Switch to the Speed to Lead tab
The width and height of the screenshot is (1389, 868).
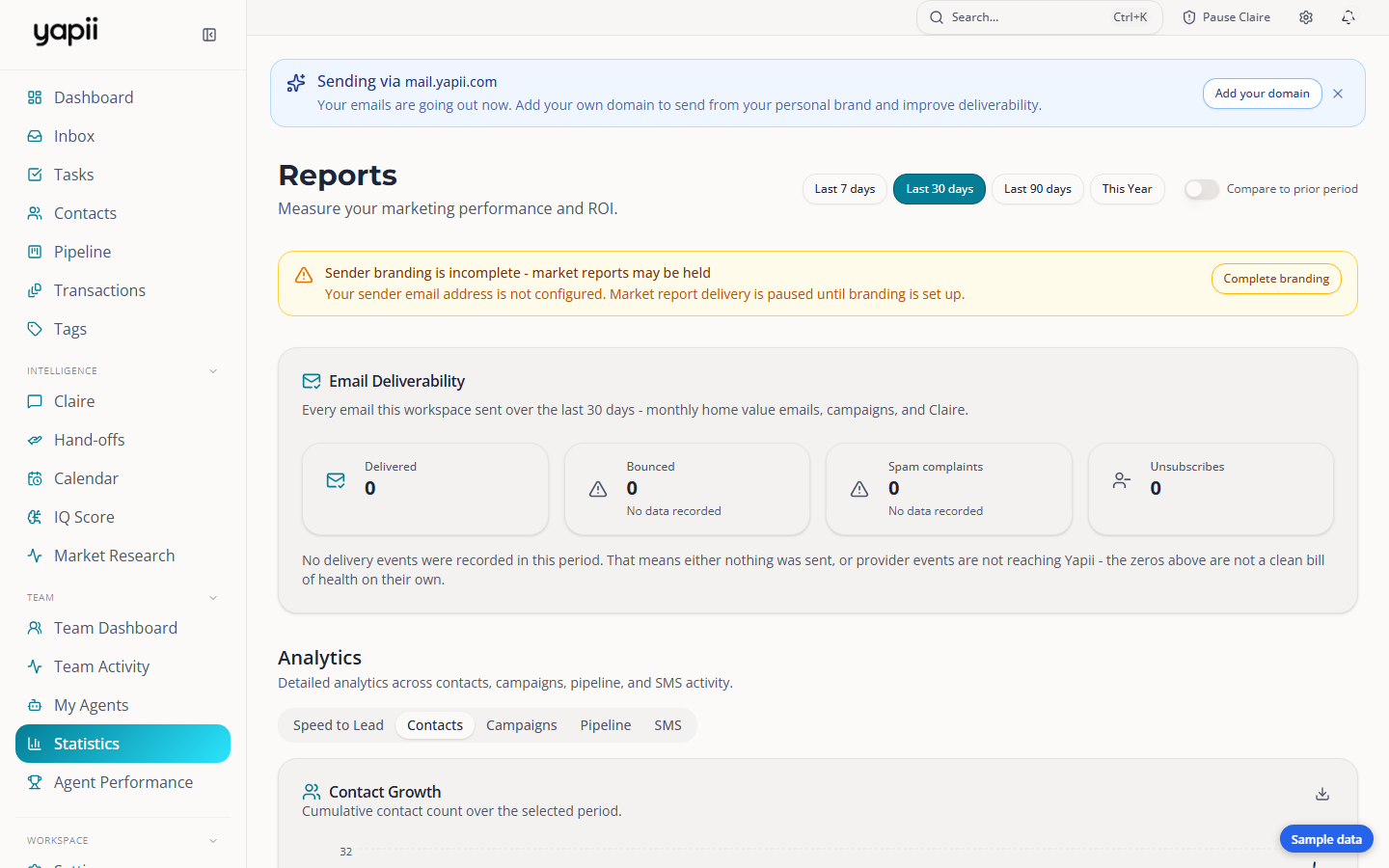pos(339,725)
